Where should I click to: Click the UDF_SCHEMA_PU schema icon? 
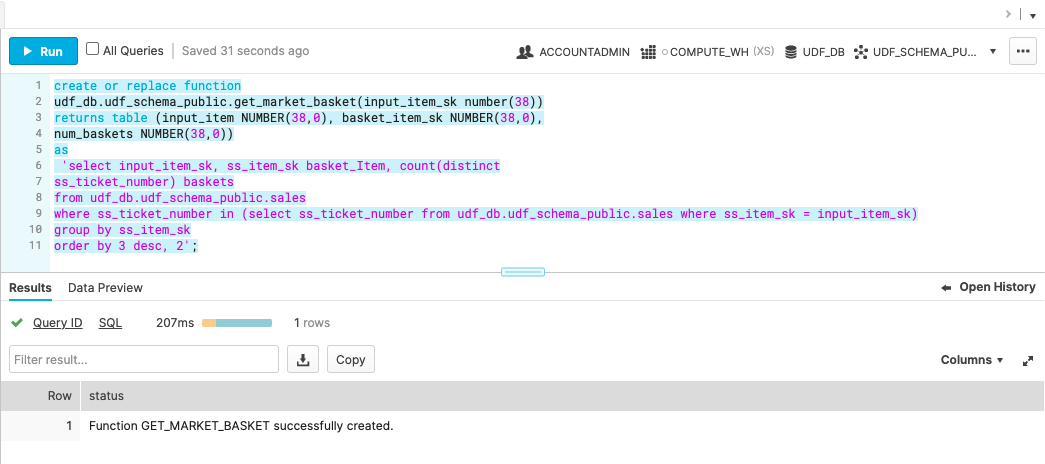(x=860, y=52)
